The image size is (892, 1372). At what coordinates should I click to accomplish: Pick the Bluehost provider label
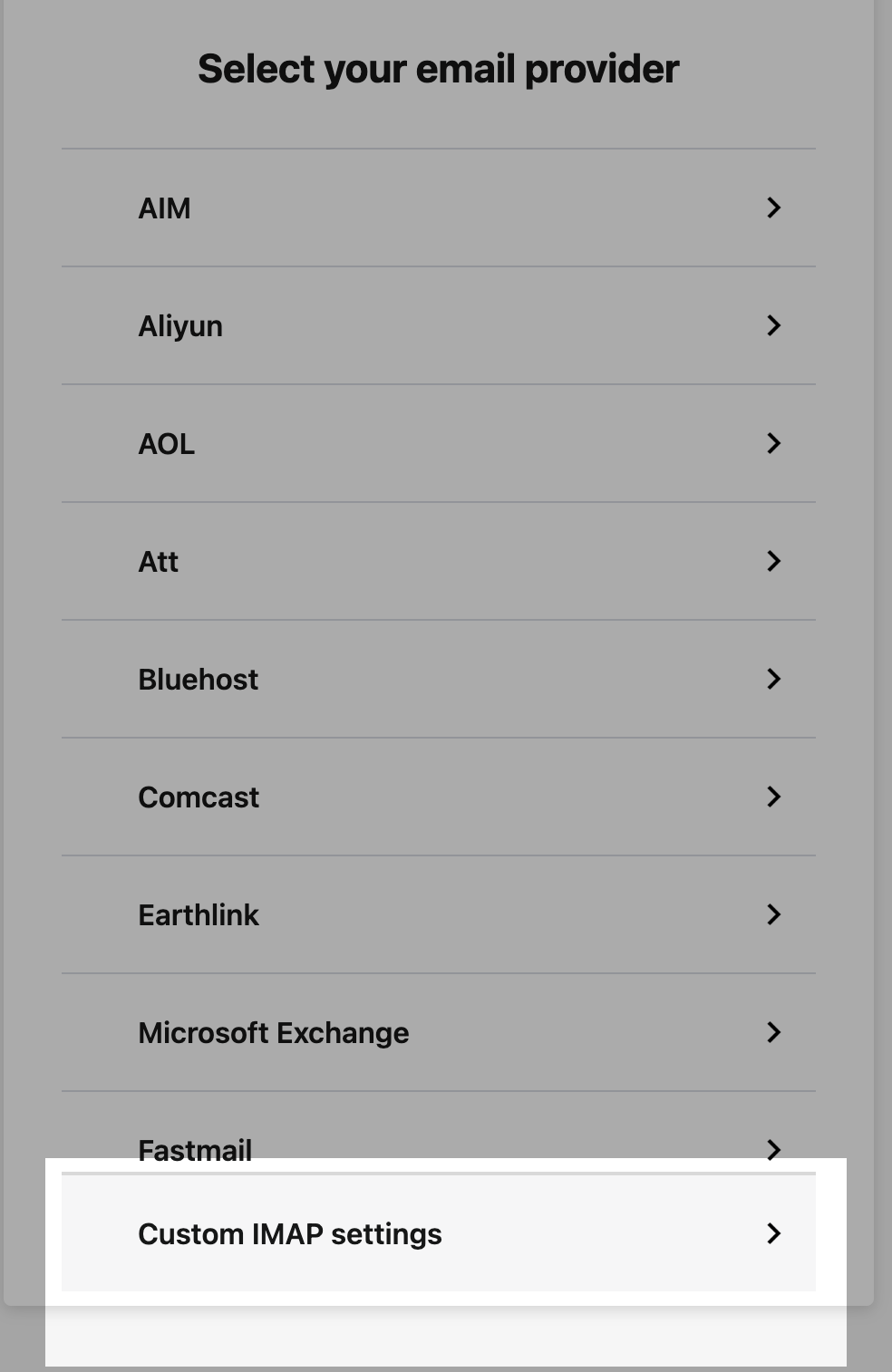tap(198, 680)
